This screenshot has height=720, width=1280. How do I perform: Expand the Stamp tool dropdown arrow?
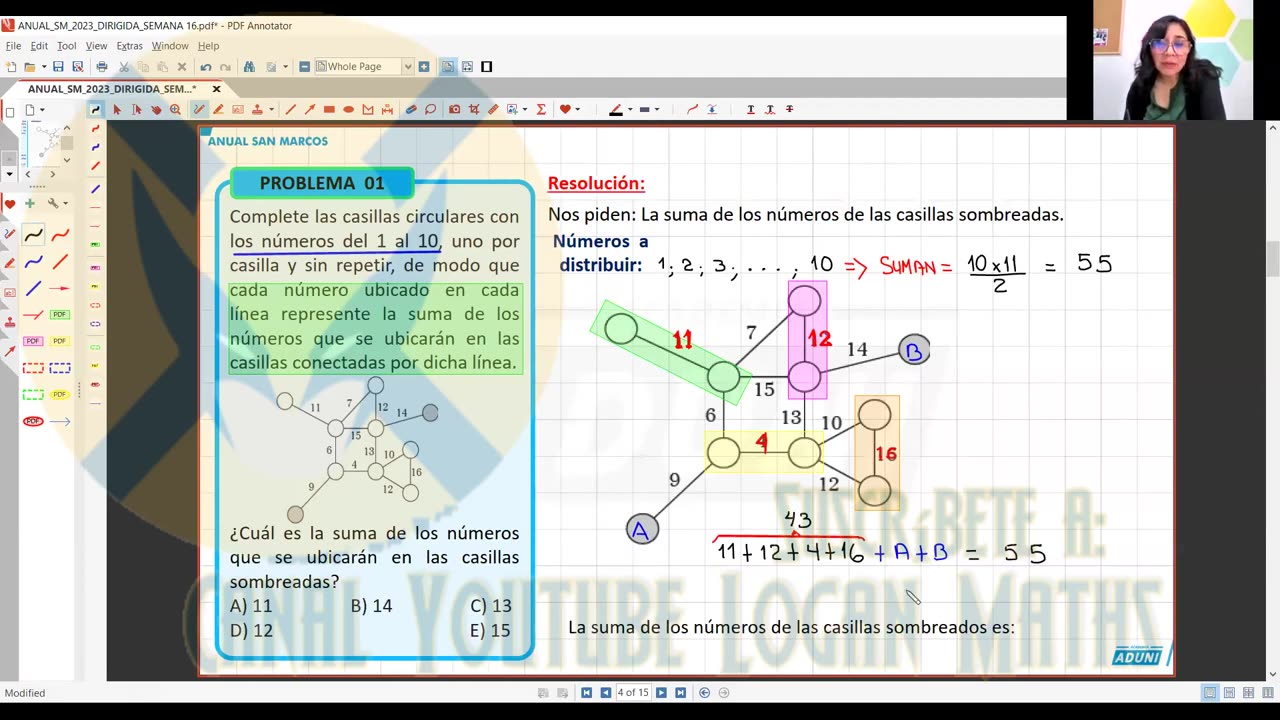coord(272,110)
